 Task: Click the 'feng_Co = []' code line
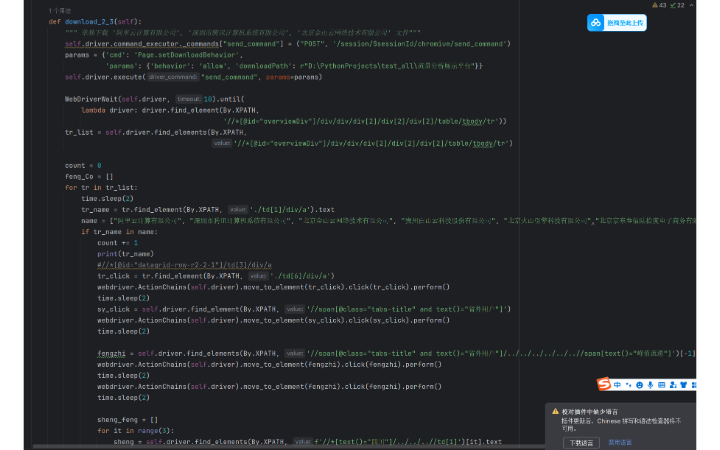[89, 176]
